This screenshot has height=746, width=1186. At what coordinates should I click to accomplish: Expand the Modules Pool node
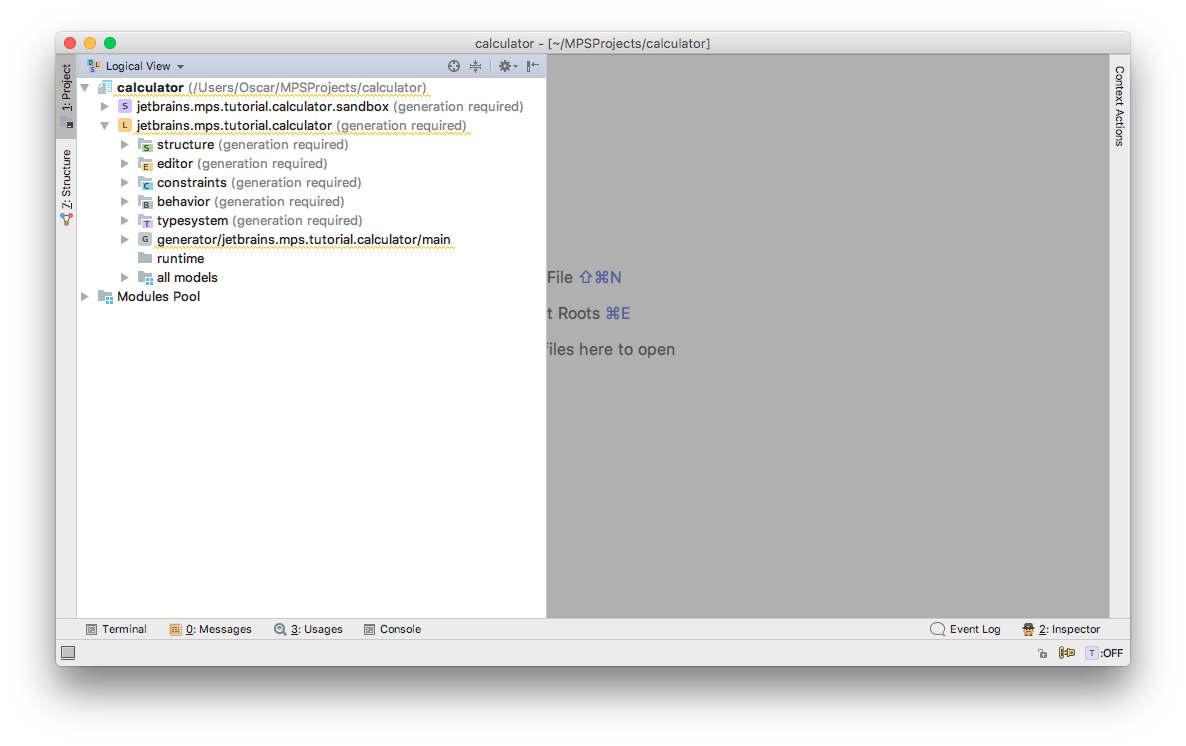point(85,297)
